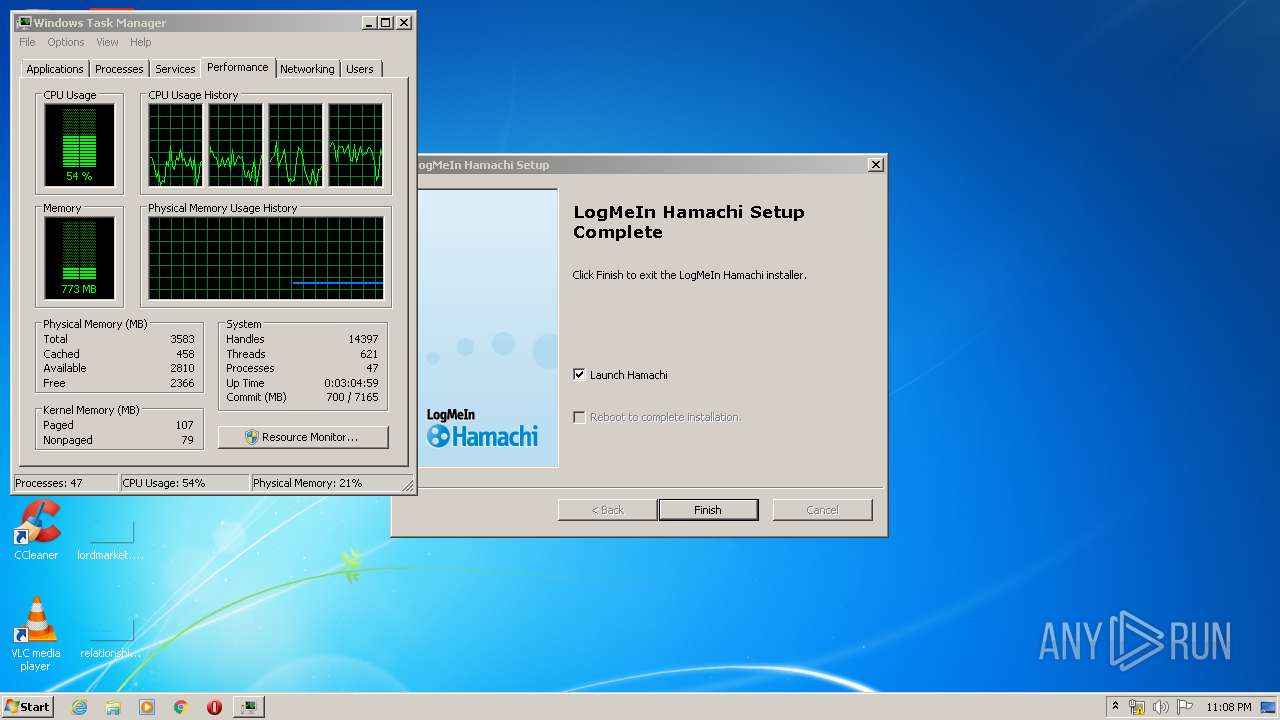1280x720 pixels.
Task: Click Finish in Hamachi Setup
Action: click(708, 510)
